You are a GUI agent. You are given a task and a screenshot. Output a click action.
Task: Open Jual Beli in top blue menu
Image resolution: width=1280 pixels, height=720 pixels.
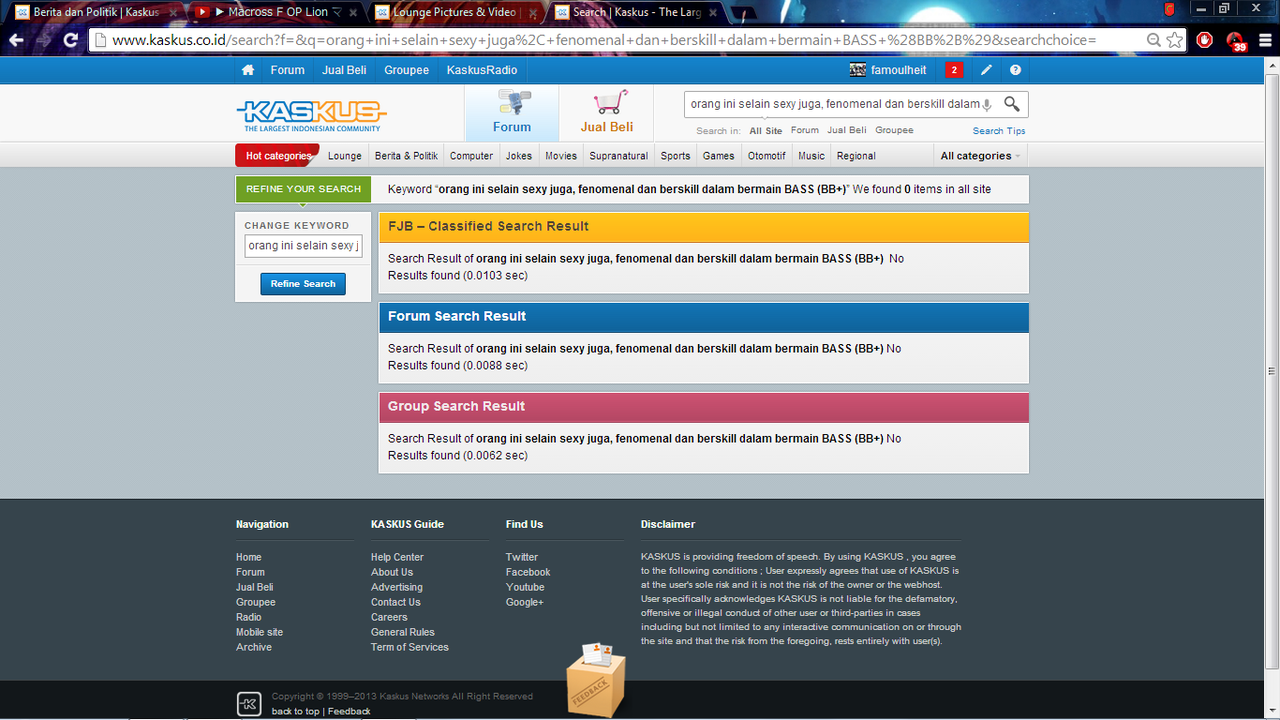344,70
